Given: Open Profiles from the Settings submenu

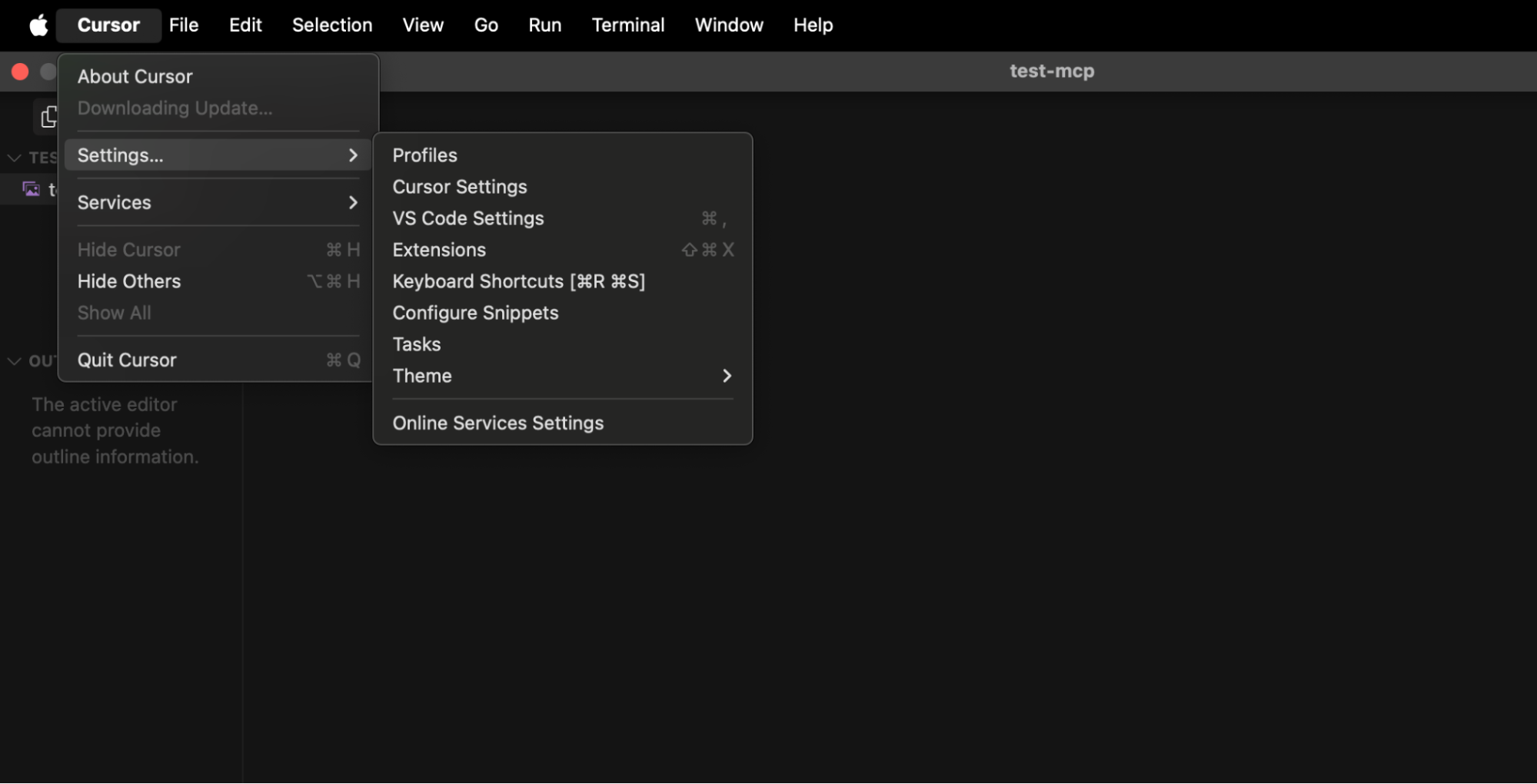Looking at the screenshot, I should pos(563,155).
